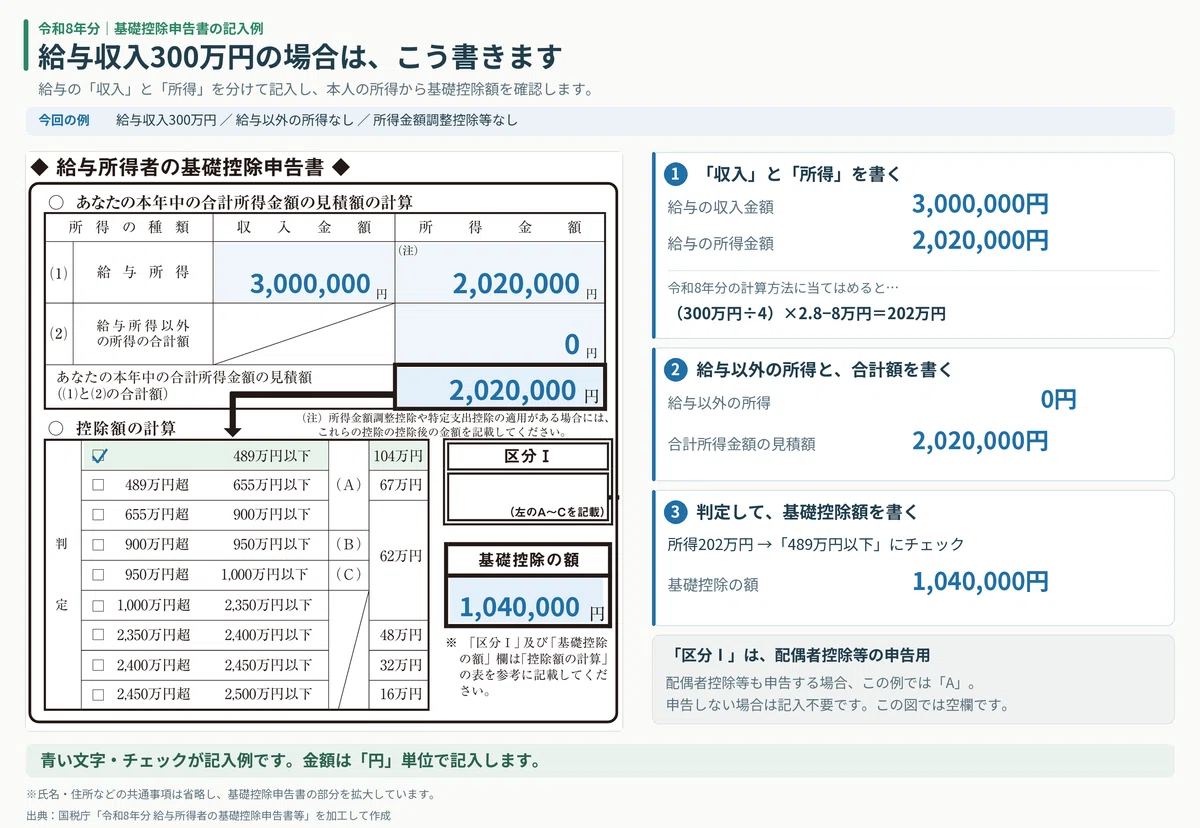Image resolution: width=1200 pixels, height=828 pixels.
Task: Select the 62万円 deduction cell
Action: pyautogui.click(x=397, y=560)
